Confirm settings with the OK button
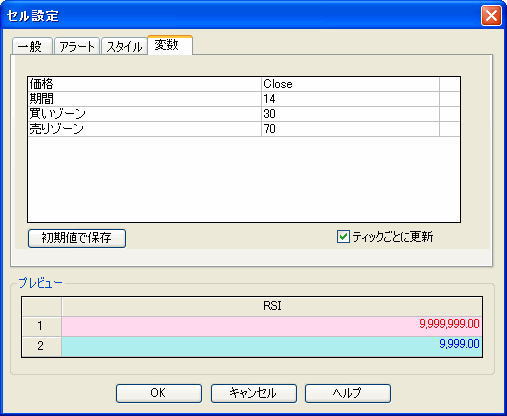The image size is (507, 416). [x=159, y=393]
